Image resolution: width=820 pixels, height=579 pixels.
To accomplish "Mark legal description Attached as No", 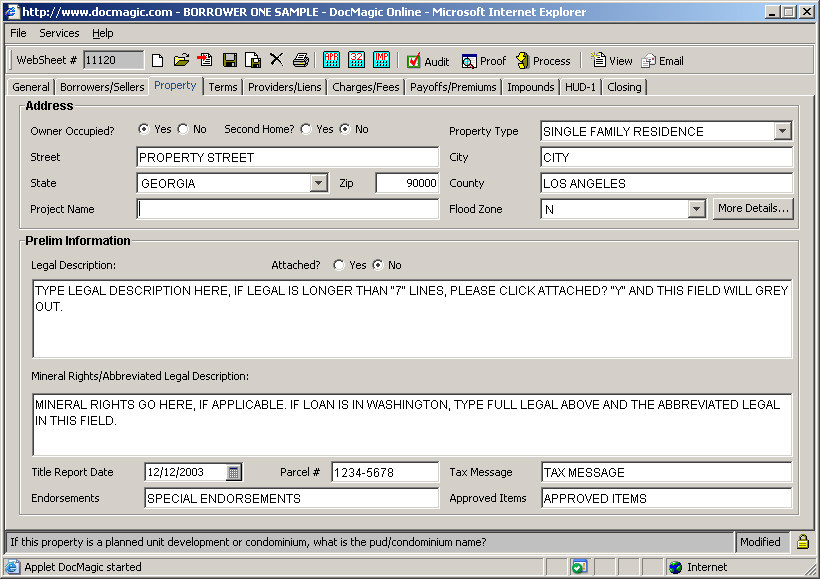I will [x=378, y=265].
